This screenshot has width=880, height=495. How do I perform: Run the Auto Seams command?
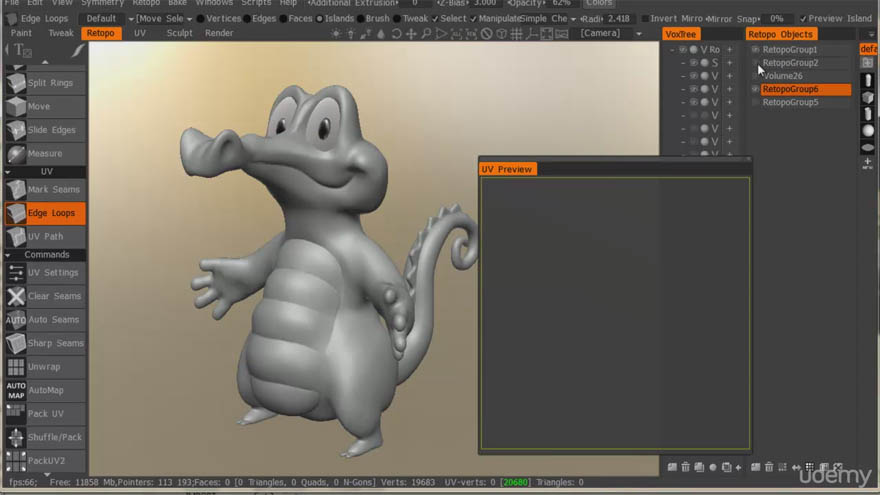(45, 319)
